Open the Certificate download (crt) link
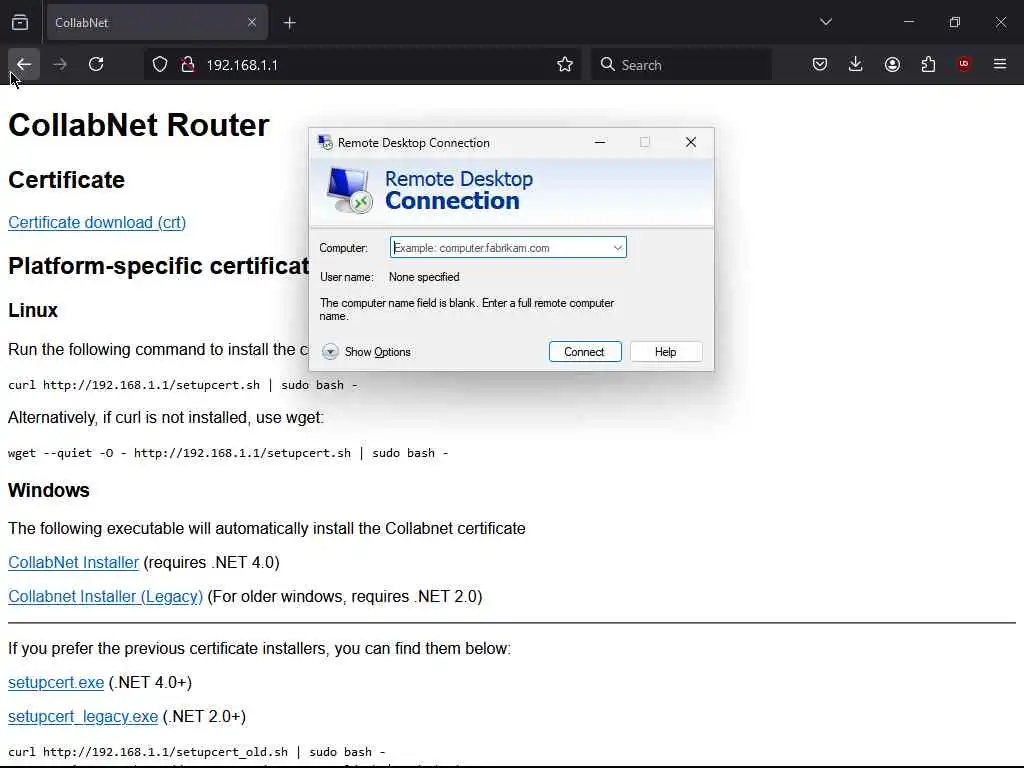The image size is (1024, 768). 97,223
